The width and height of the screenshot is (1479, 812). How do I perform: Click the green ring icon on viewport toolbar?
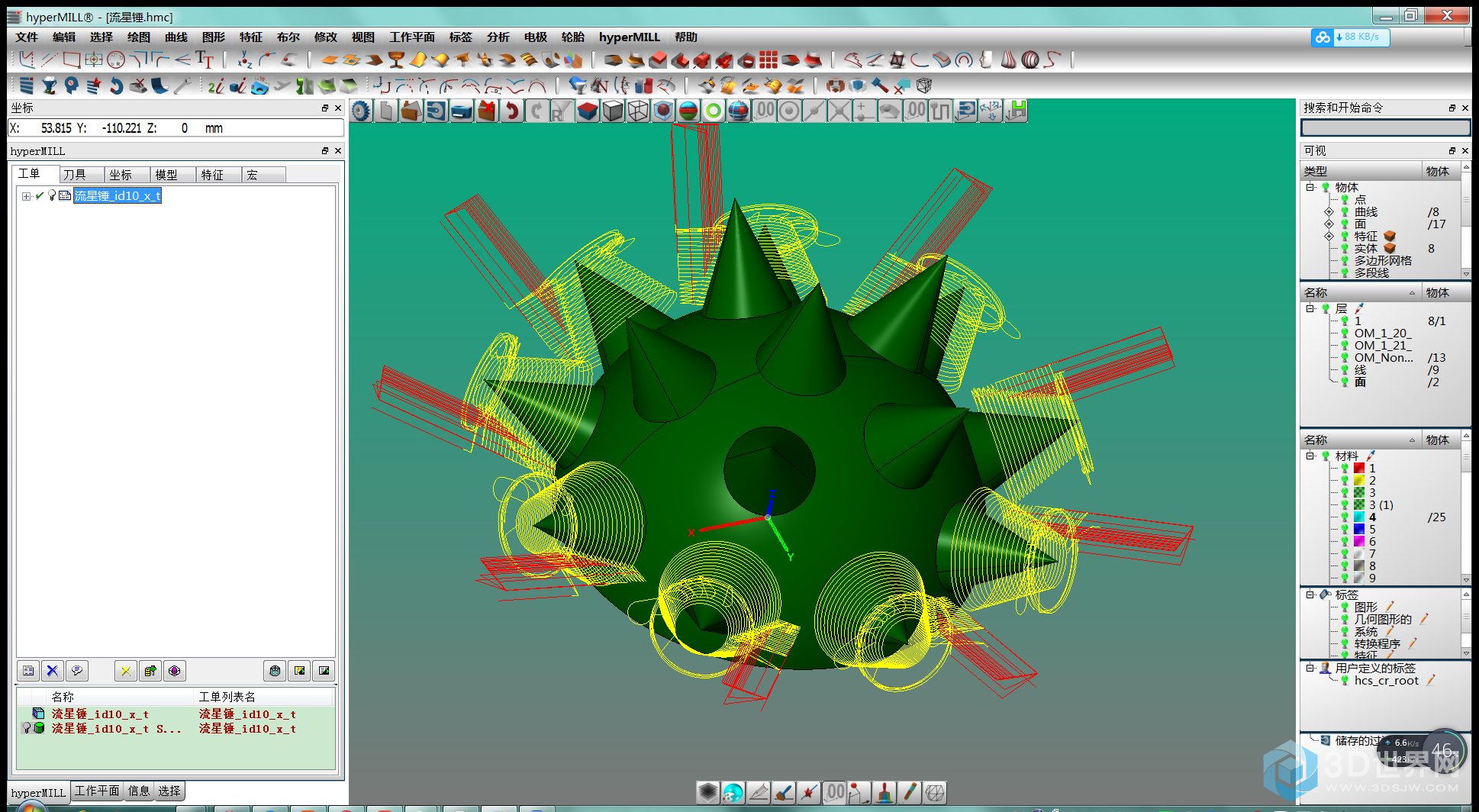[x=714, y=111]
